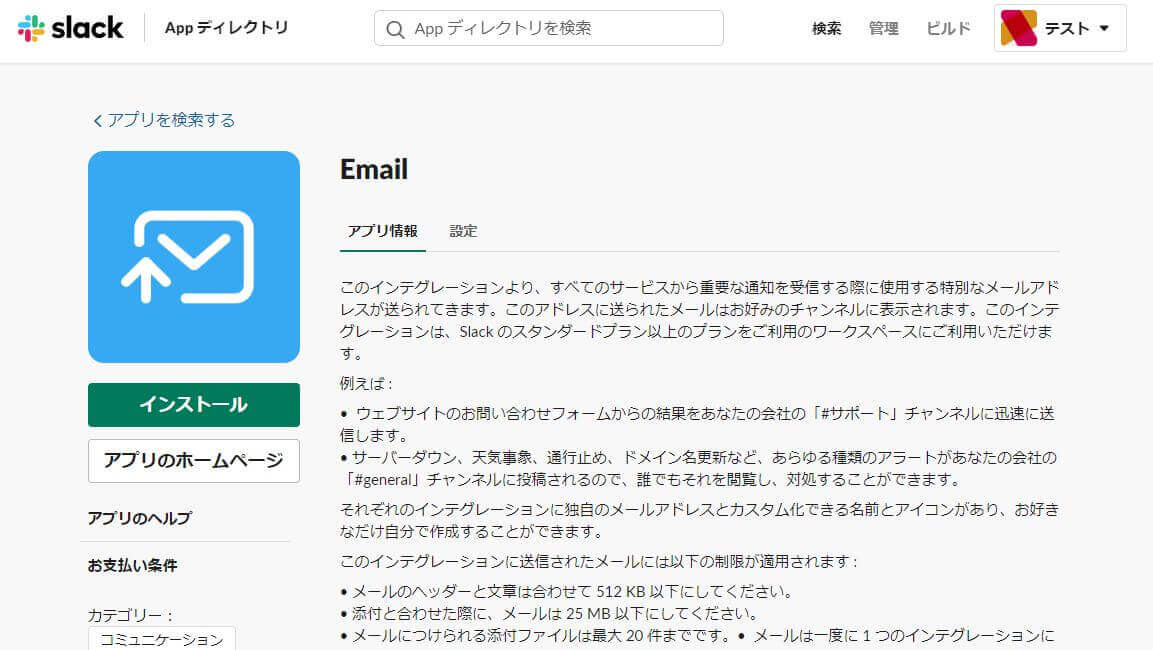The height and width of the screenshot is (650, 1153).
Task: Click the Email app title heading
Action: (x=374, y=169)
